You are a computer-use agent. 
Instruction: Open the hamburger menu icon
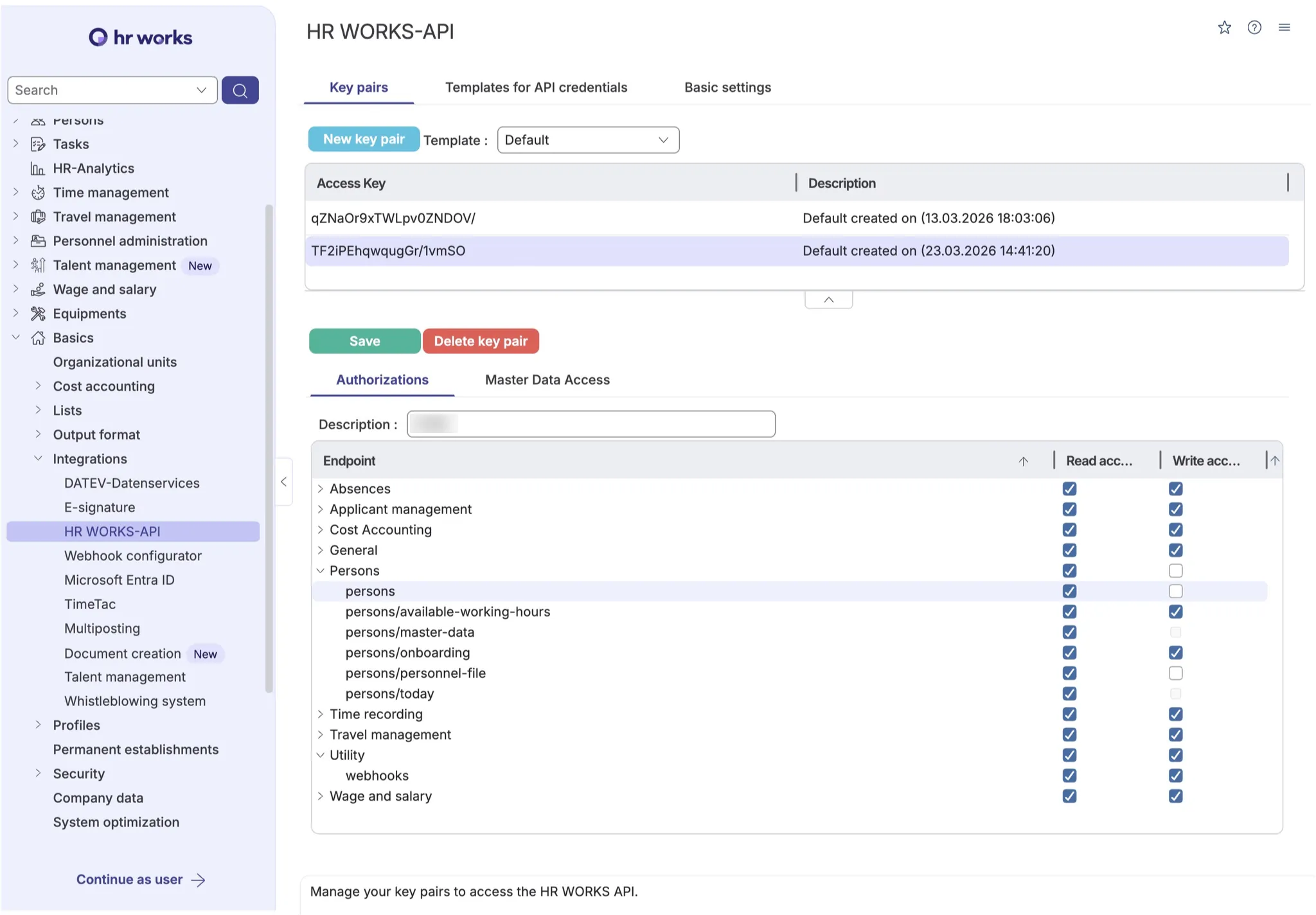[1285, 28]
